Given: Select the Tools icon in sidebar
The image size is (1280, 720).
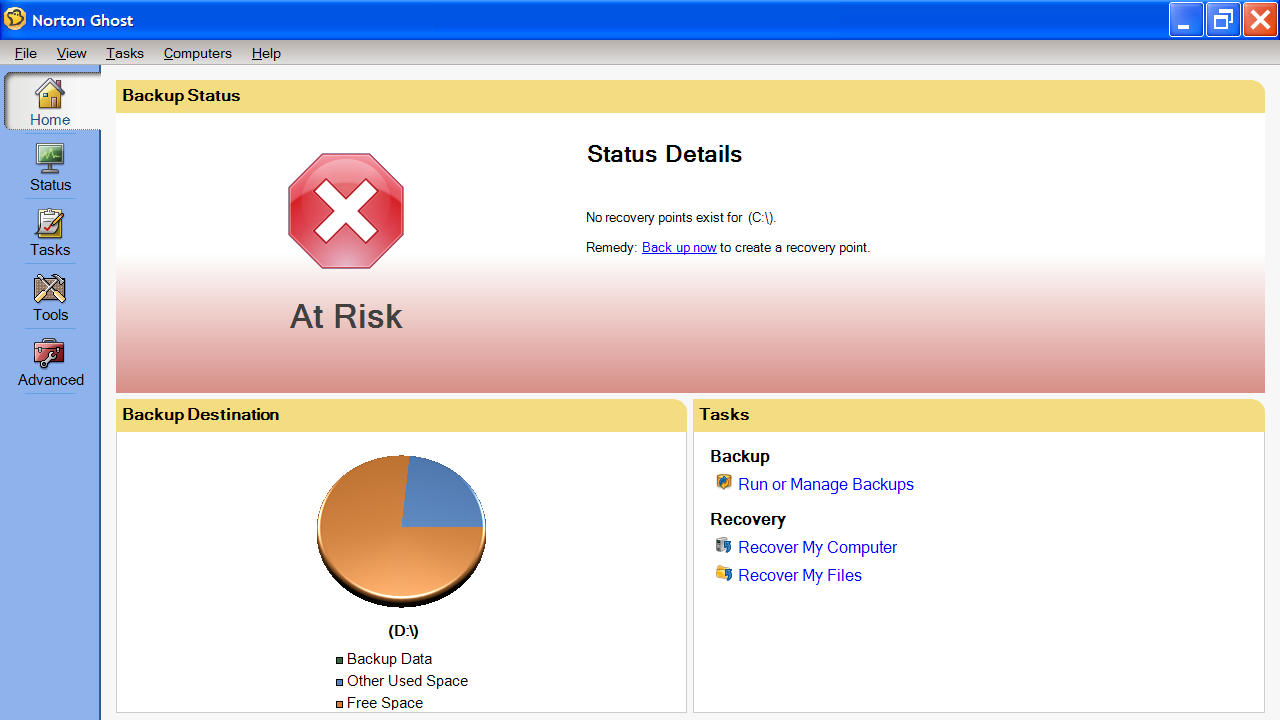Looking at the screenshot, I should (x=50, y=289).
